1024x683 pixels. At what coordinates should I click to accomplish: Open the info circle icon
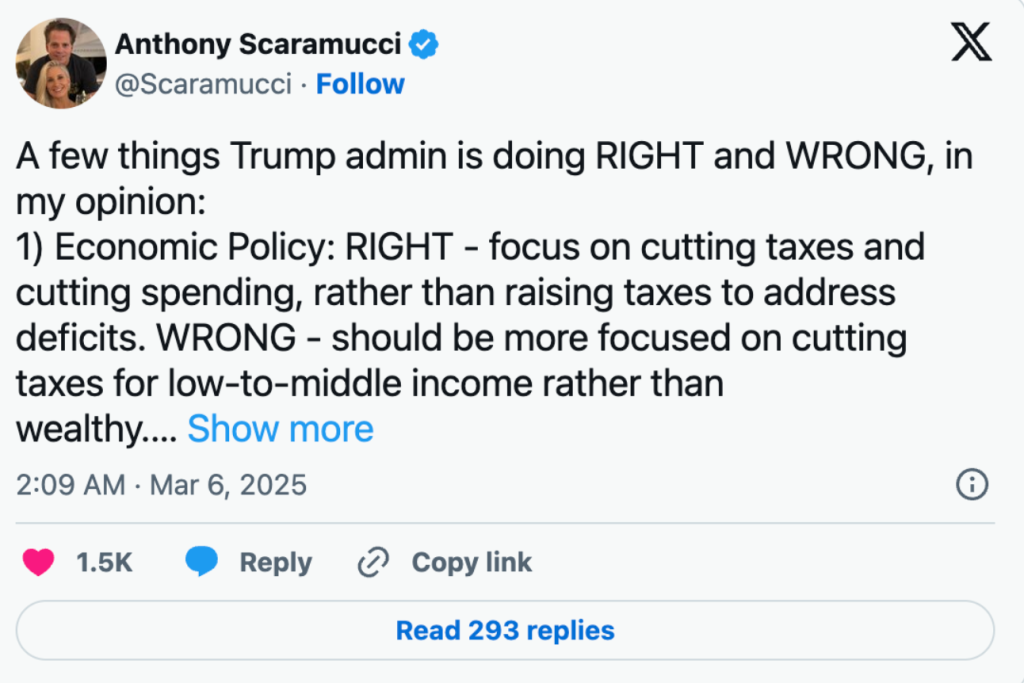[972, 485]
